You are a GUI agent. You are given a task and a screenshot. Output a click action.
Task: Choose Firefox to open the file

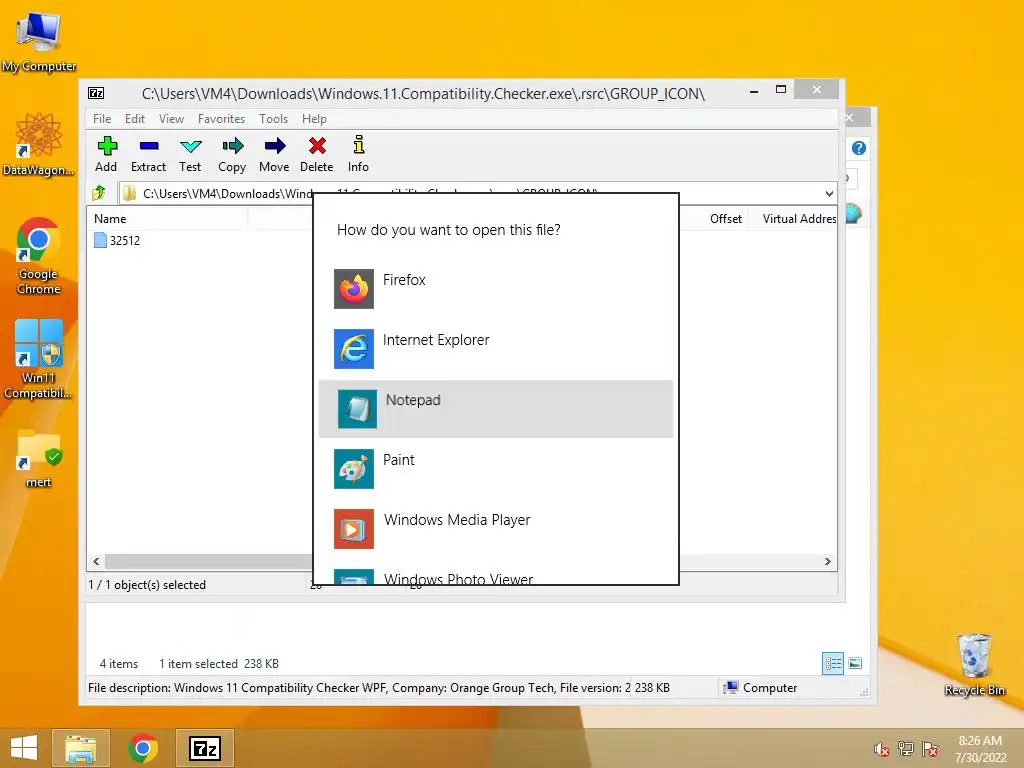click(x=496, y=289)
